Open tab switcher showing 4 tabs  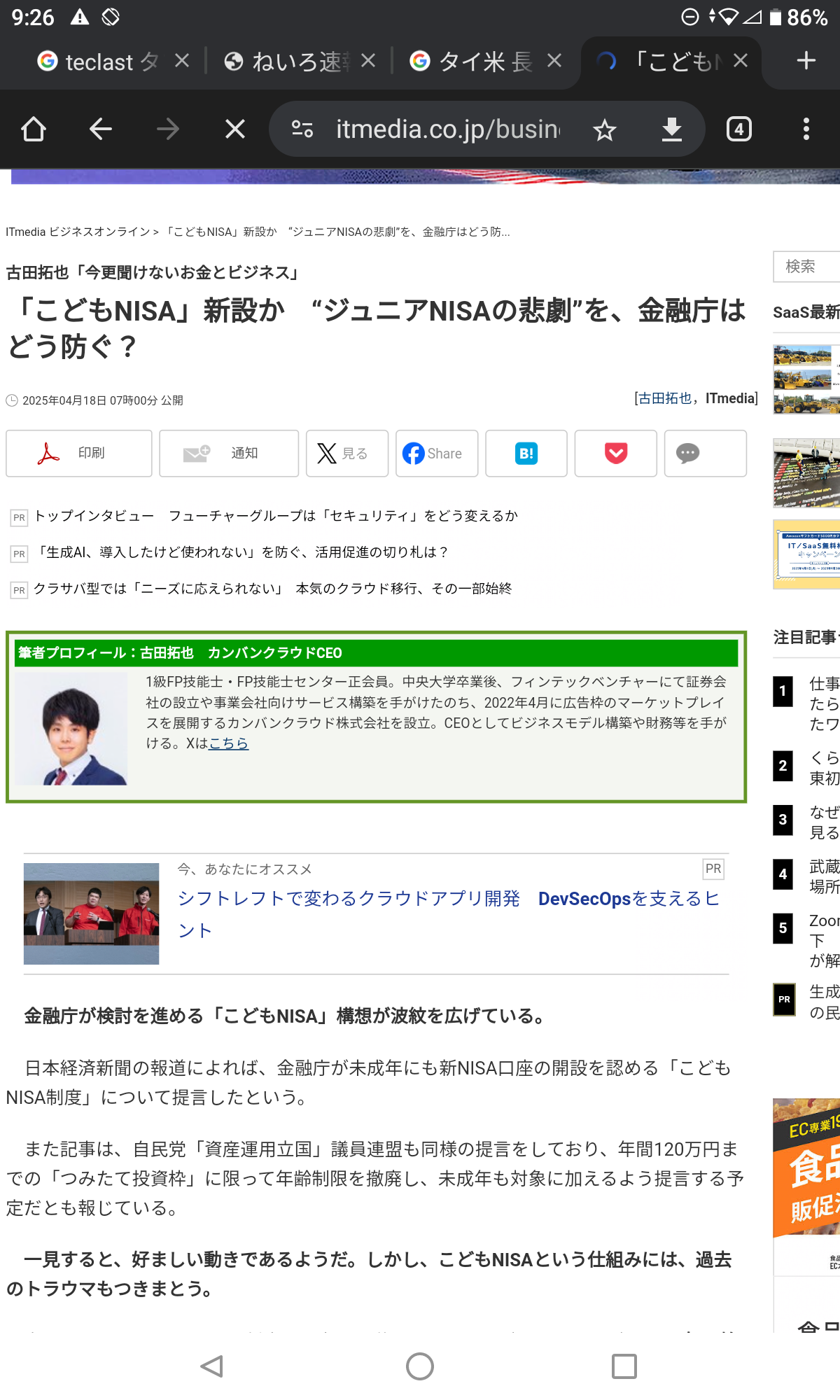(x=739, y=129)
